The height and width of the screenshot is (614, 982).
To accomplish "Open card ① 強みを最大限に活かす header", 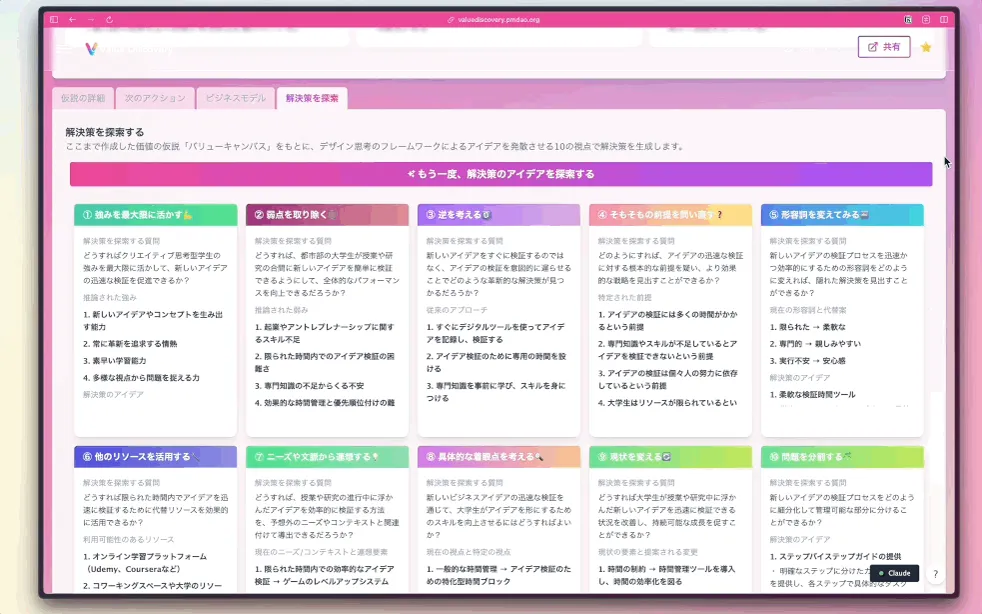I will coord(155,215).
